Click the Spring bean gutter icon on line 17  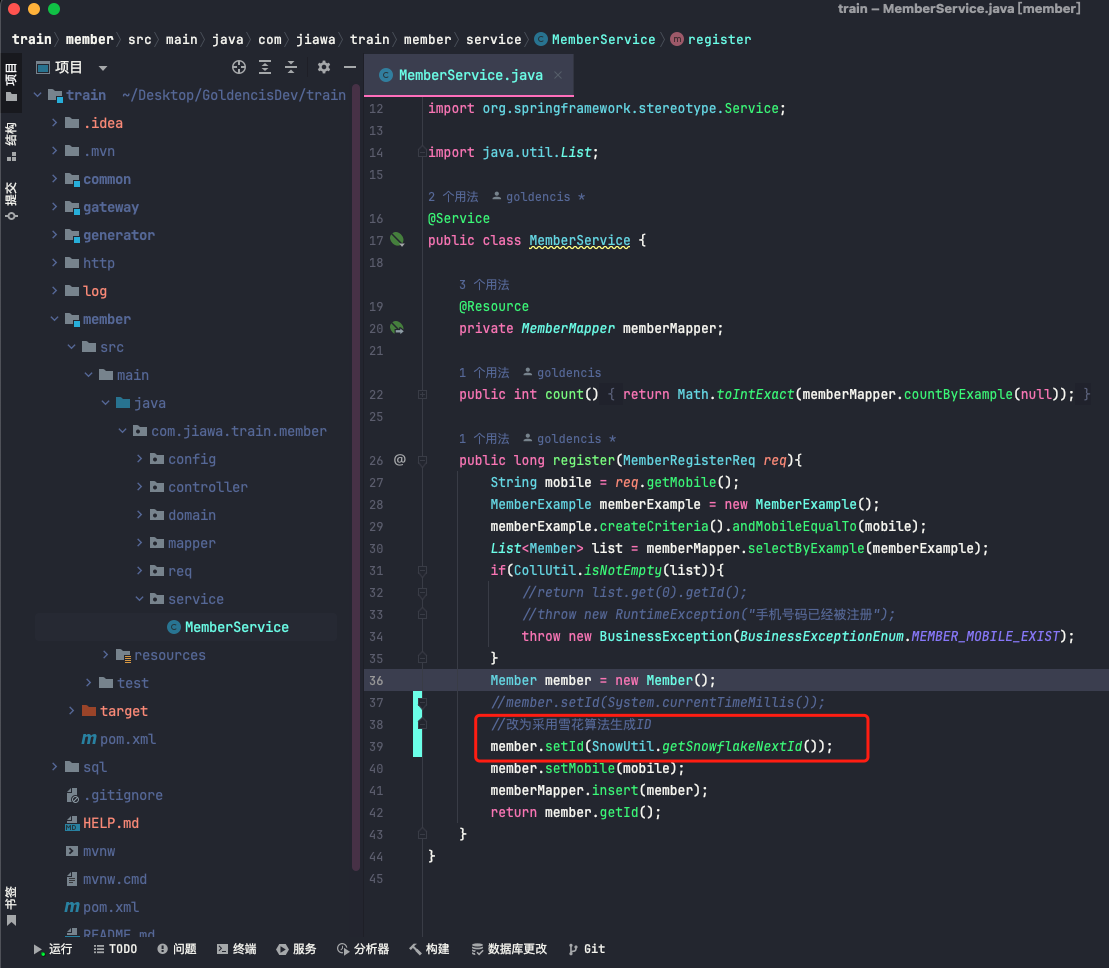tap(397, 240)
